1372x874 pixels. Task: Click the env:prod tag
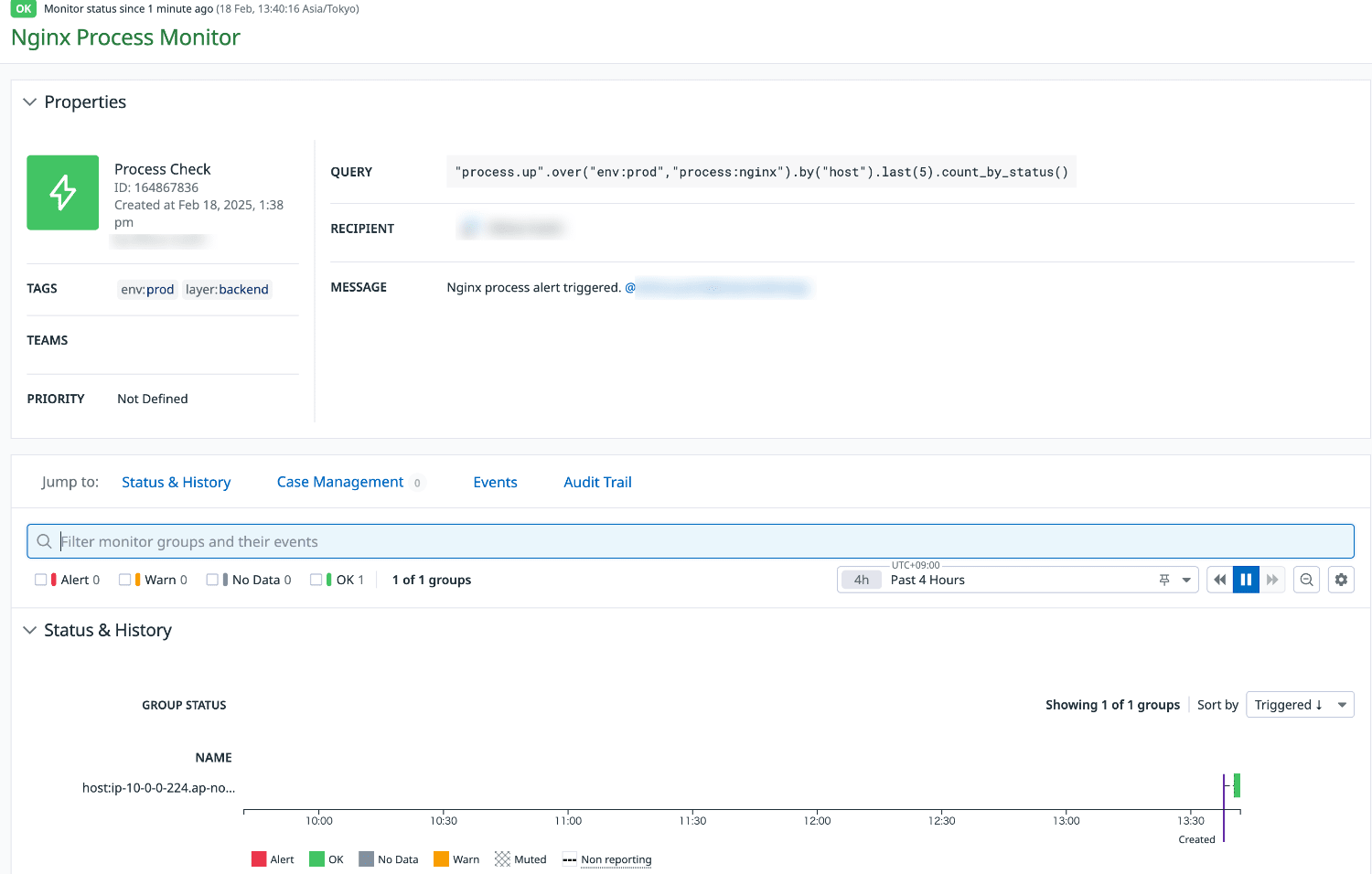pos(147,289)
